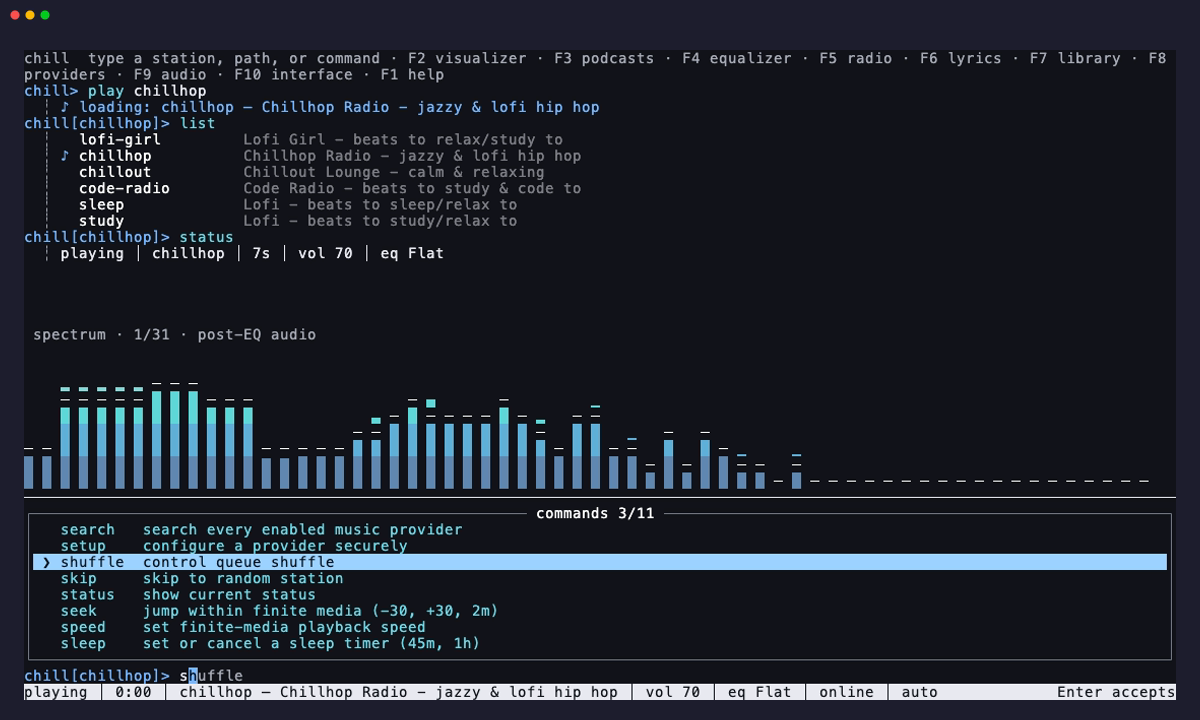Open the F3 podcasts shortcut
The image size is (1200, 720).
click(x=603, y=59)
